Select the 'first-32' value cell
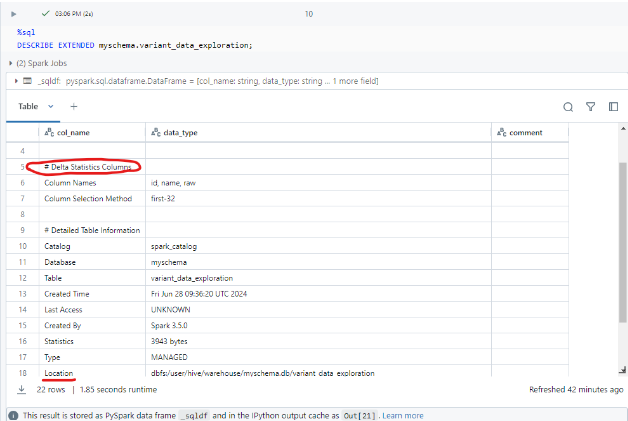The image size is (628, 421). tap(318, 199)
